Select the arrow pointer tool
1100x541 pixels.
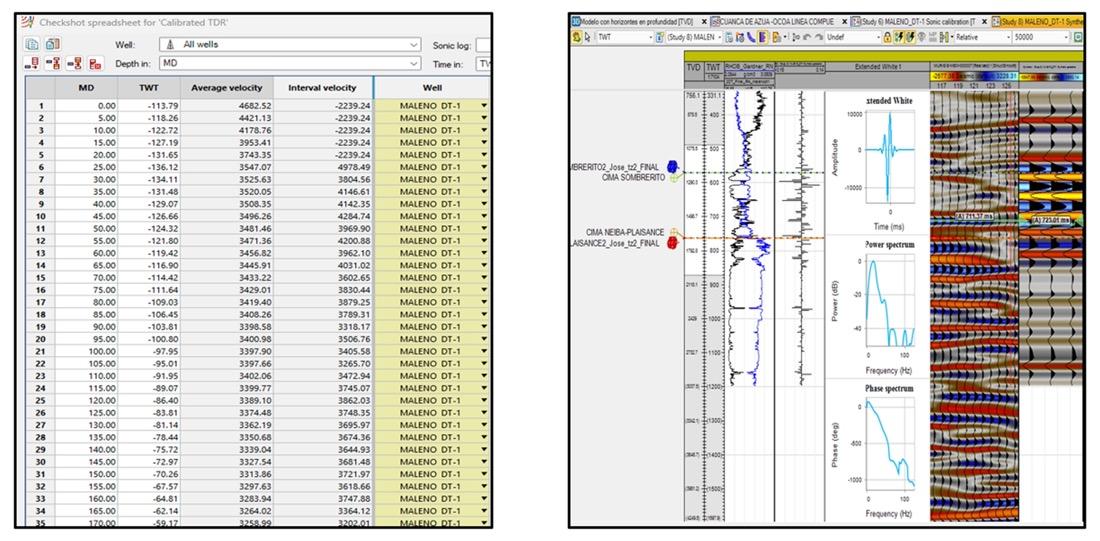[x=588, y=37]
